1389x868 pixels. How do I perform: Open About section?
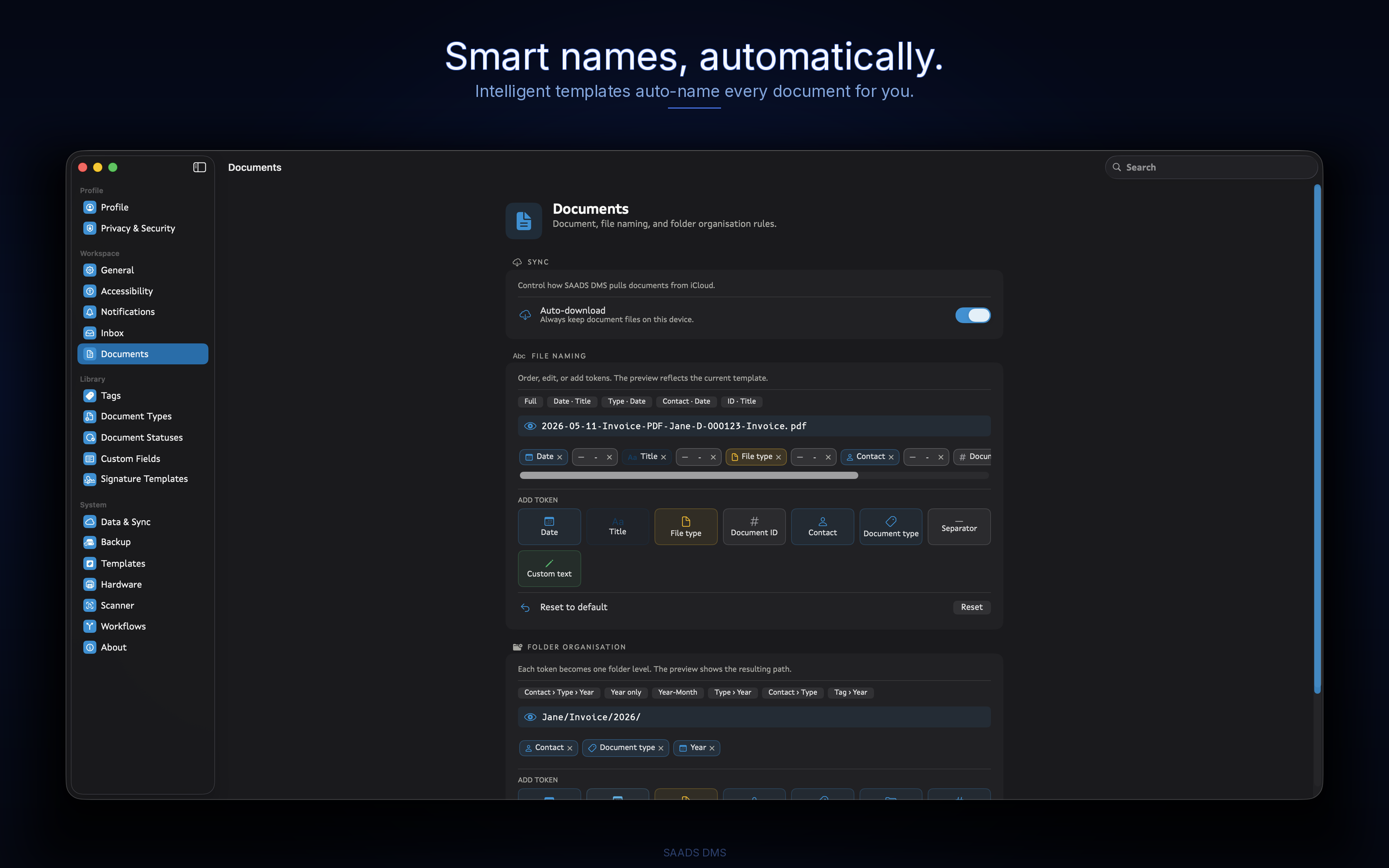tap(142, 648)
